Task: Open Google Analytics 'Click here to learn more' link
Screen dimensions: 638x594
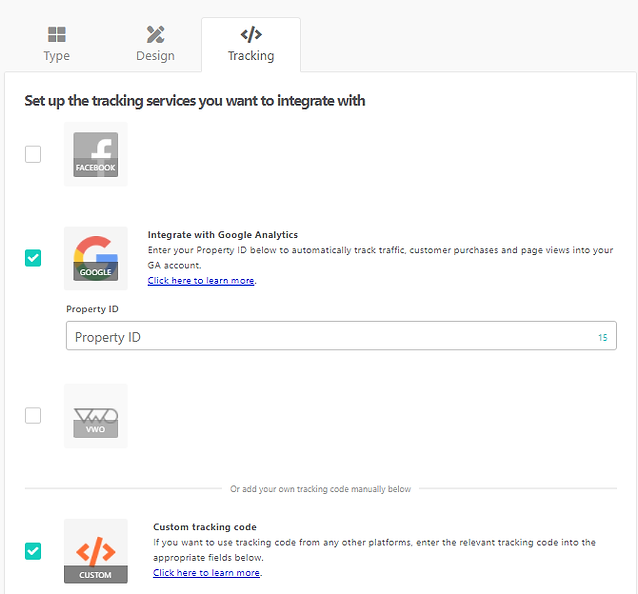Action: (x=201, y=281)
